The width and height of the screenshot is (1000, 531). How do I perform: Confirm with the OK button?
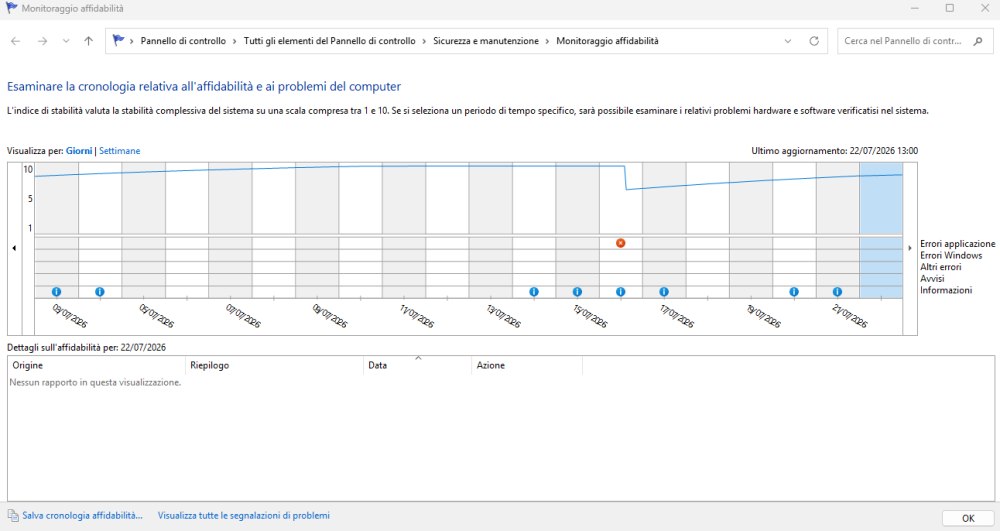967,518
